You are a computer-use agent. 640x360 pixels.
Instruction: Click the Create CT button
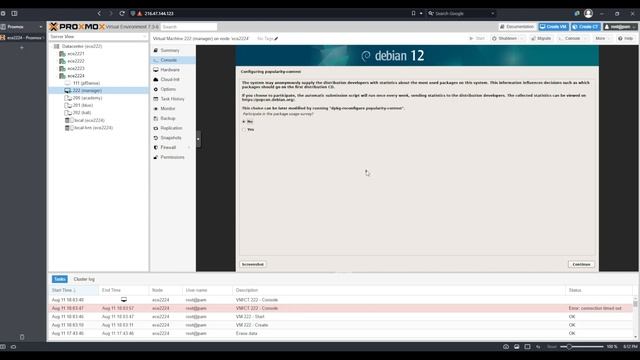click(586, 27)
